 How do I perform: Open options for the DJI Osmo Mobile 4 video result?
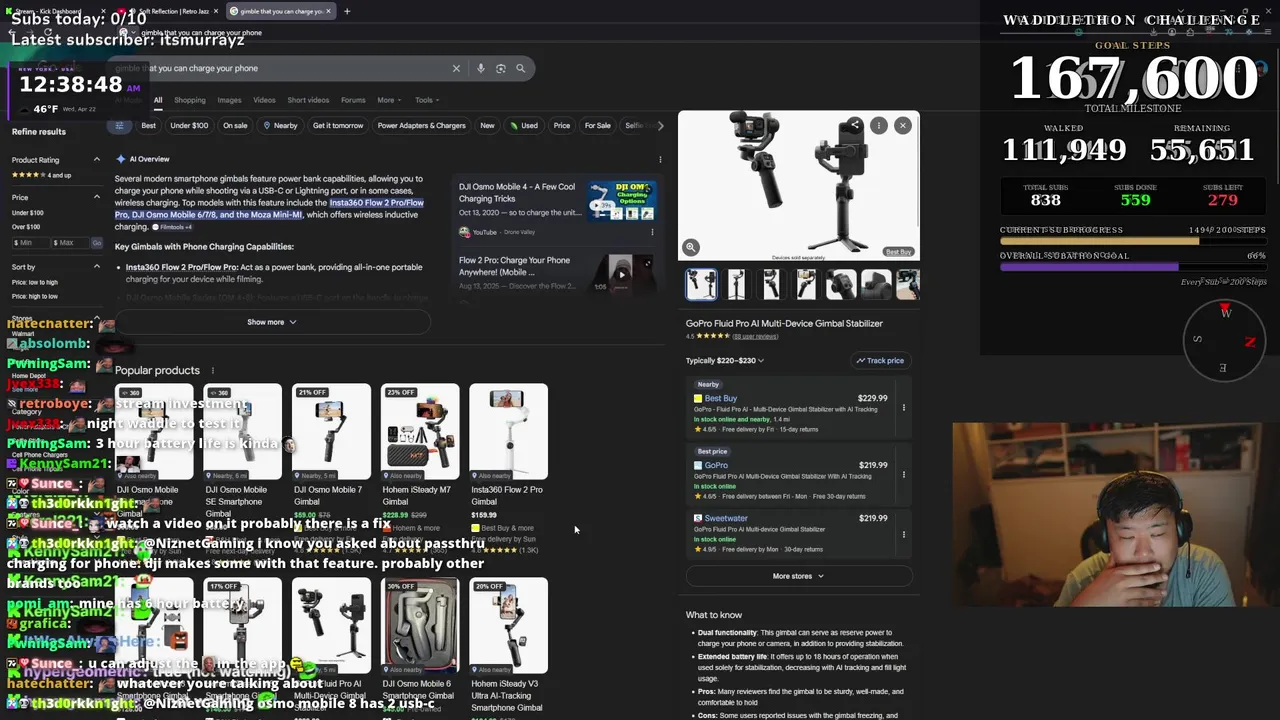652,232
